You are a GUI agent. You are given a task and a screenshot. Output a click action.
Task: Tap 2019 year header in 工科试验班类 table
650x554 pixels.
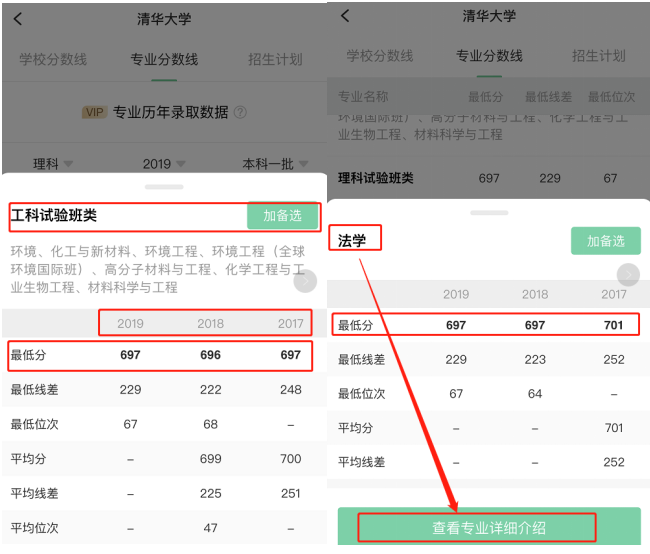click(130, 323)
